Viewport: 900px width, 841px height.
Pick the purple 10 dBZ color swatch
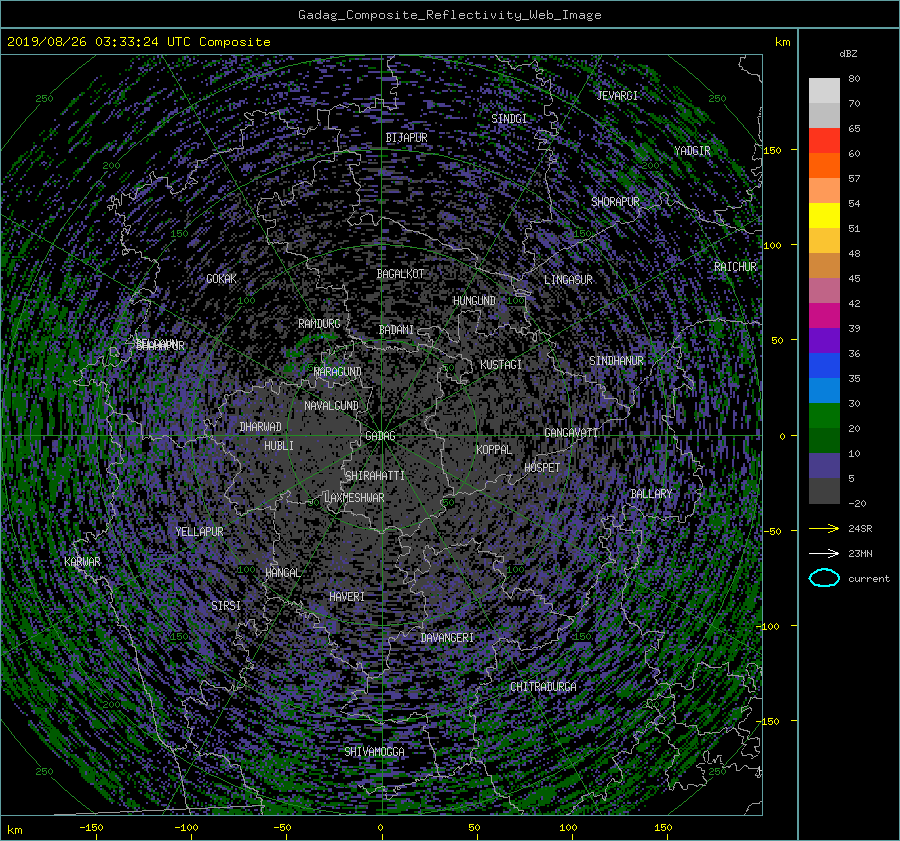[824, 465]
